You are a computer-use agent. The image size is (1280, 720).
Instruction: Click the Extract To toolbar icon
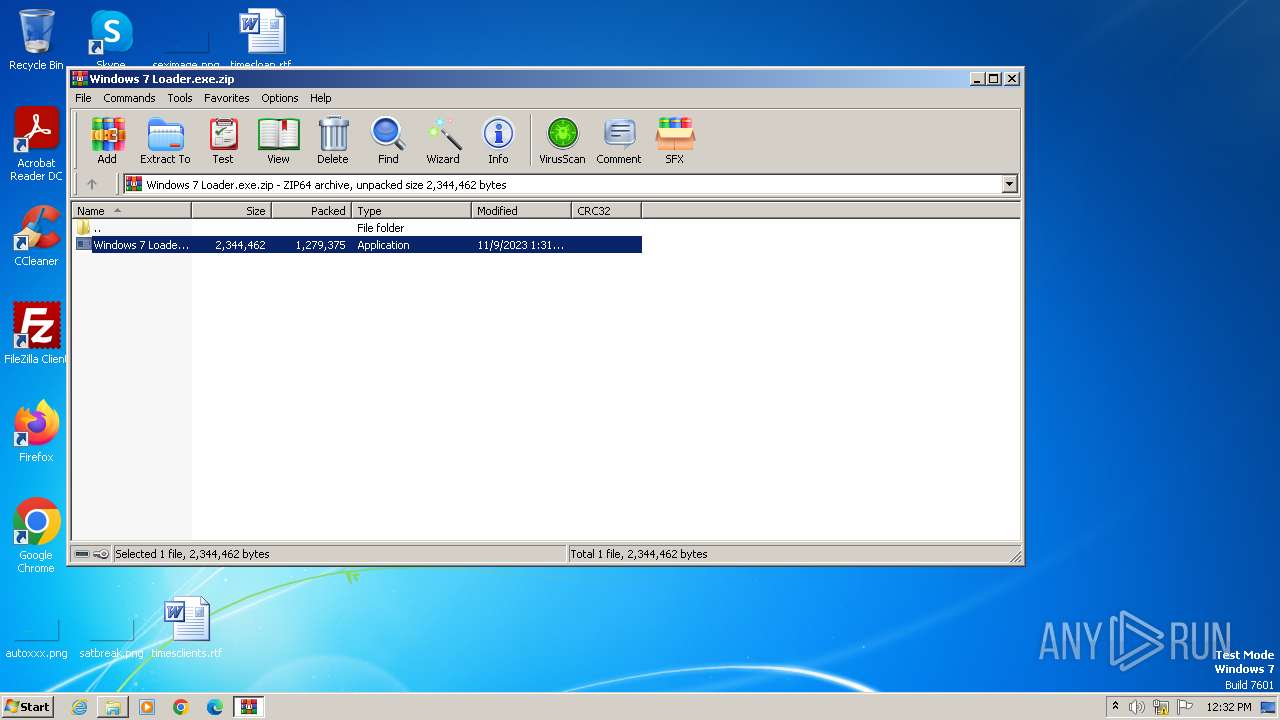point(165,141)
